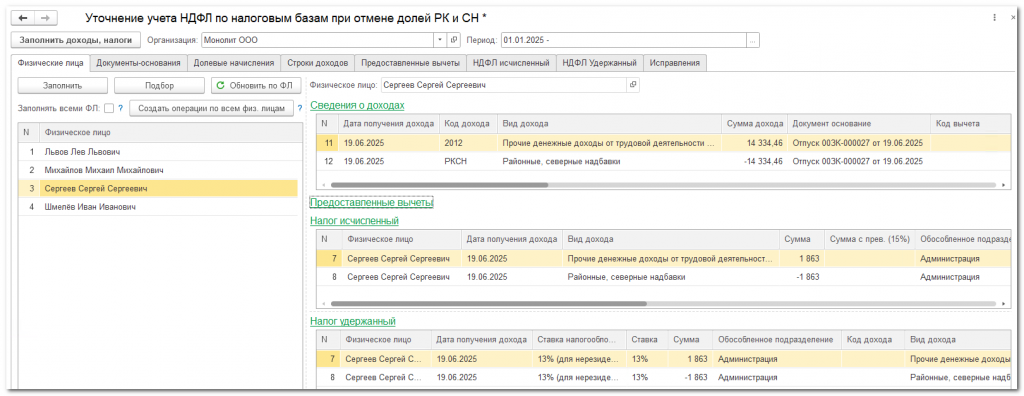Expand the Предоставленные вычеты section
Viewport: 1024px width, 396px height.
tap(372, 203)
